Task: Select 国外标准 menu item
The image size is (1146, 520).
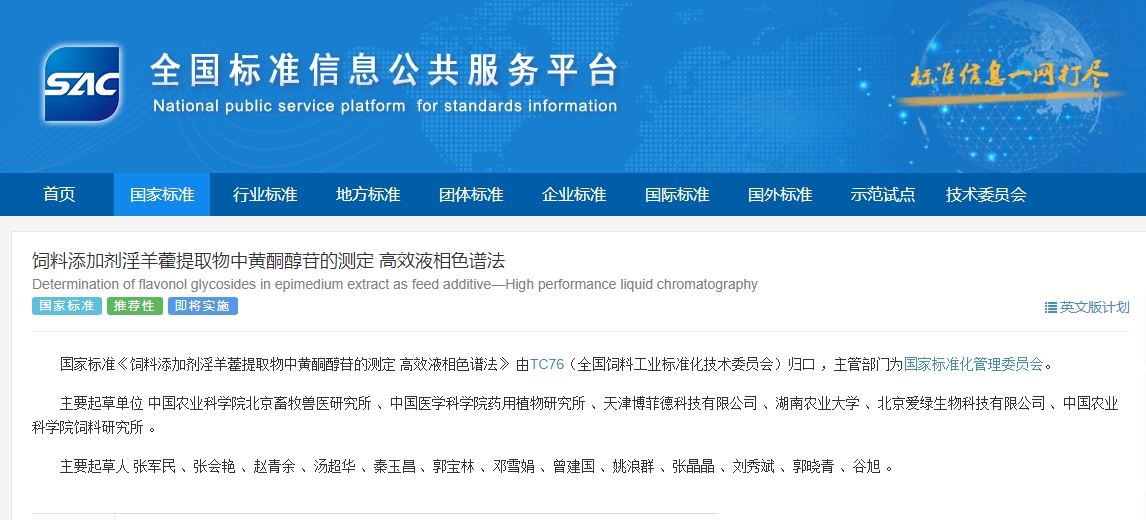Action: 780,195
